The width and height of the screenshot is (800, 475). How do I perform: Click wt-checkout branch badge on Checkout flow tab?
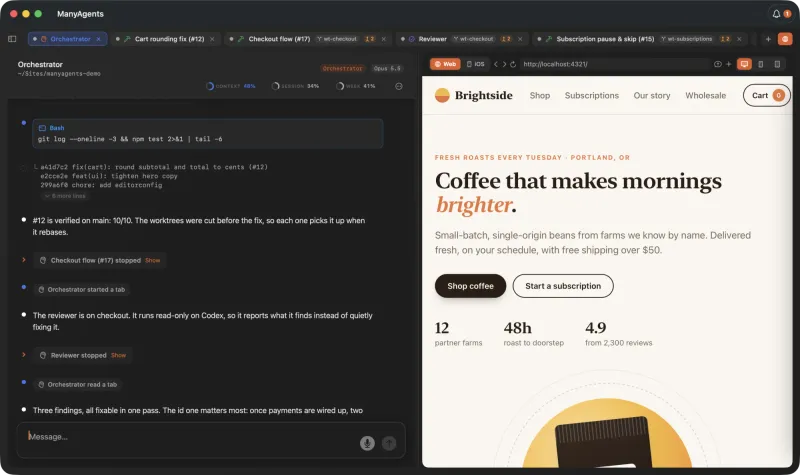coord(337,39)
